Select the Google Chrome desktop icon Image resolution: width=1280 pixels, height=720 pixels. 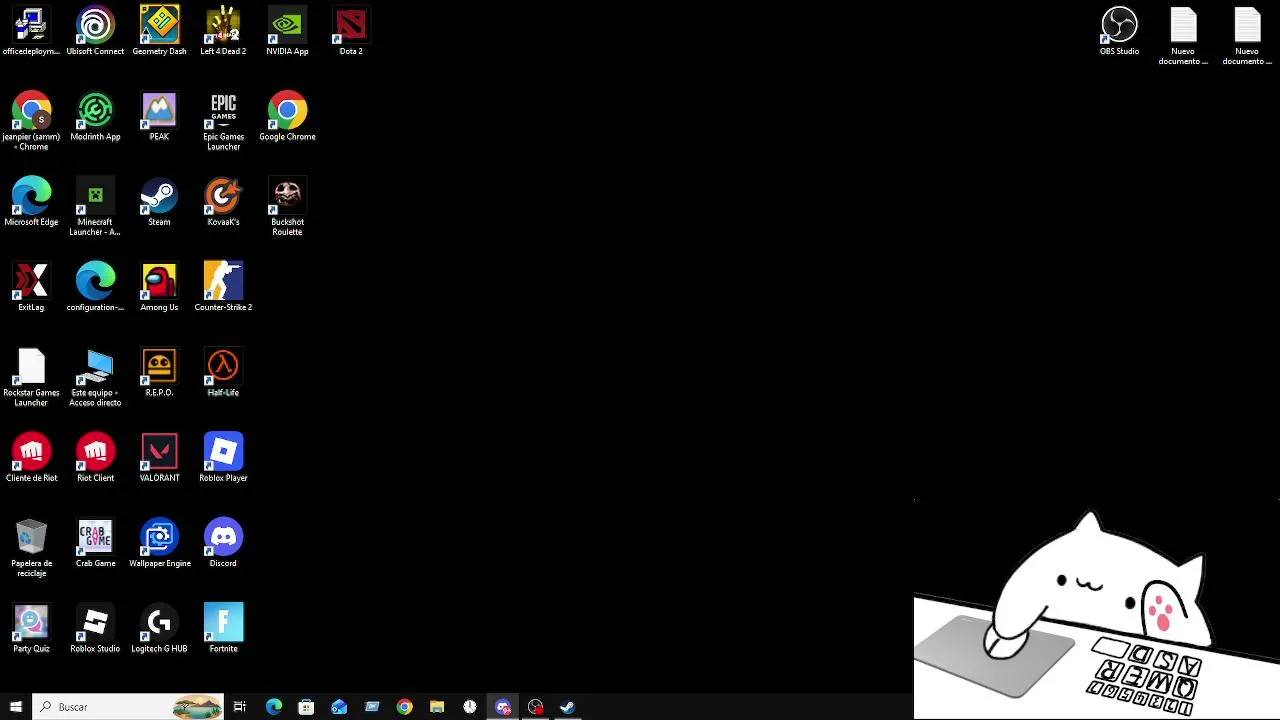pos(287,117)
